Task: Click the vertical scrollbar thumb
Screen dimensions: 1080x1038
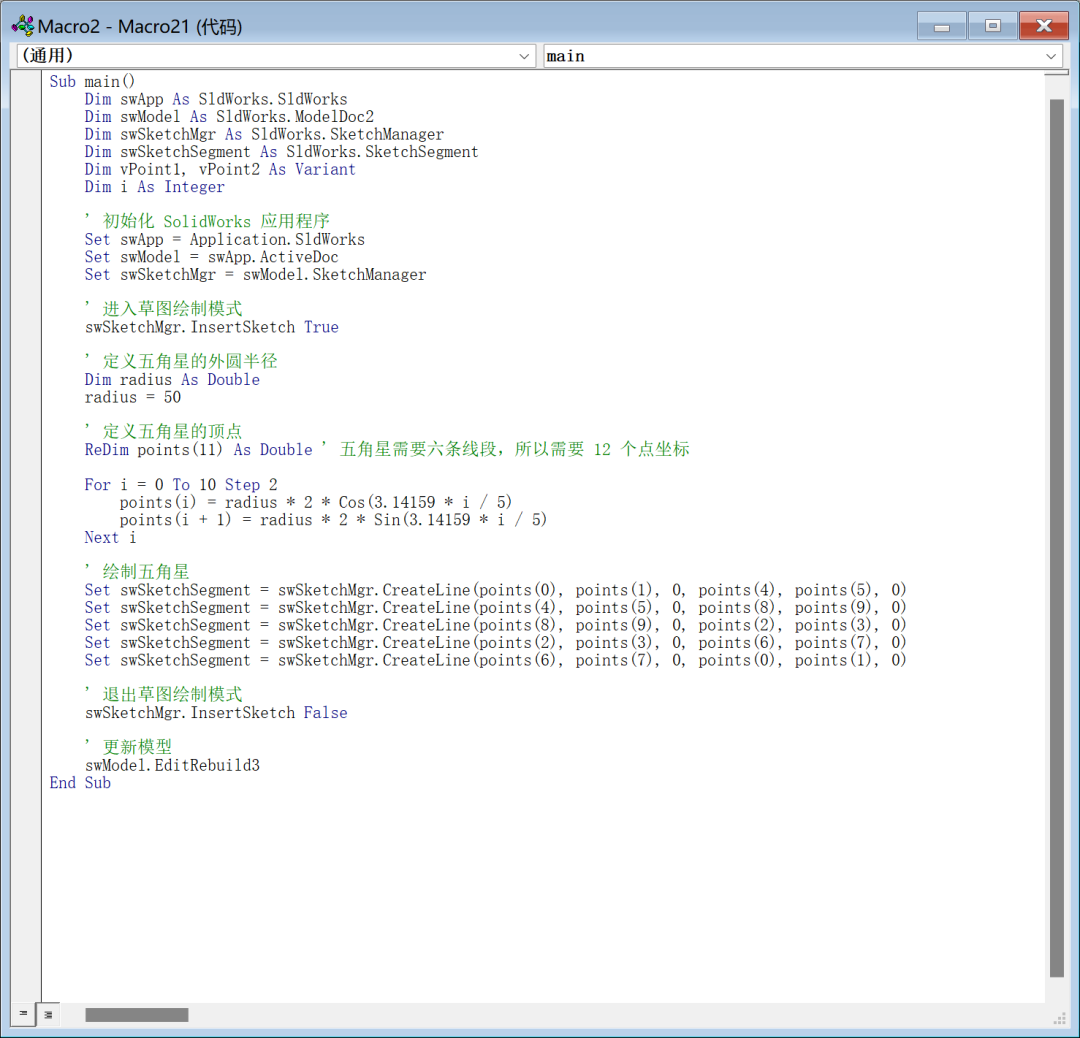Action: [x=1057, y=538]
